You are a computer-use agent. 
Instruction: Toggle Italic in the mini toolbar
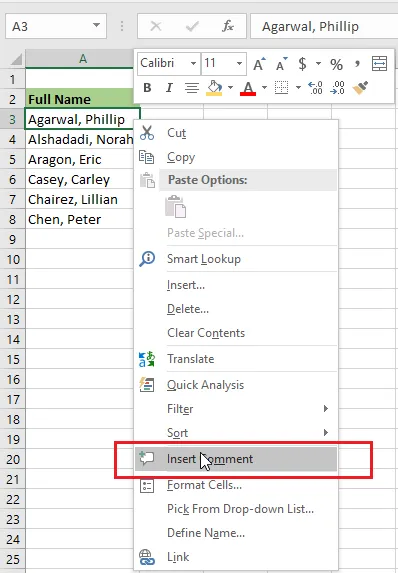(x=169, y=88)
